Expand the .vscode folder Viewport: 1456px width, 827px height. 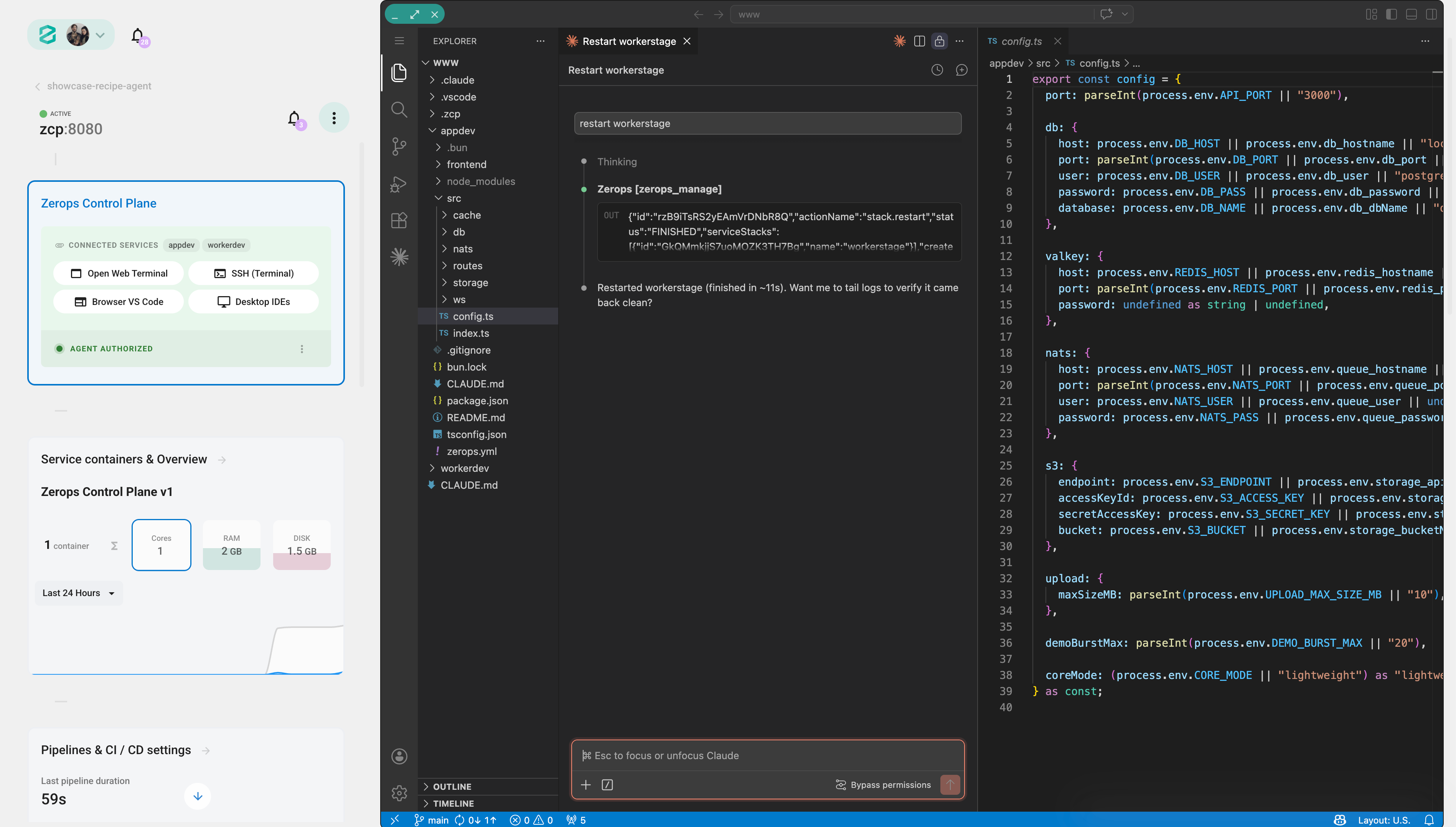(x=488, y=97)
